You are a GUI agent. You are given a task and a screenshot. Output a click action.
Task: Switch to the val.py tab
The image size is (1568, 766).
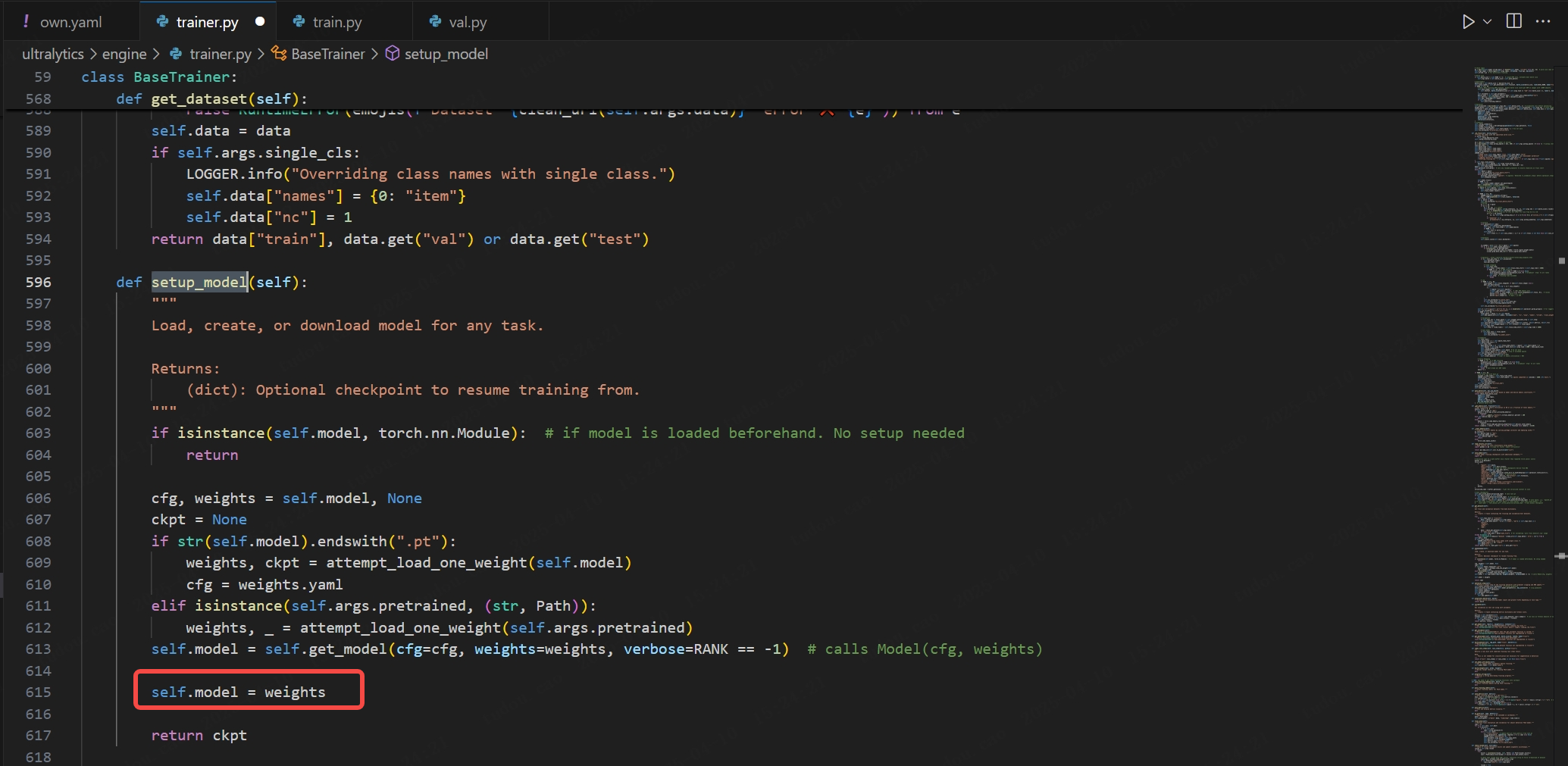tap(468, 22)
